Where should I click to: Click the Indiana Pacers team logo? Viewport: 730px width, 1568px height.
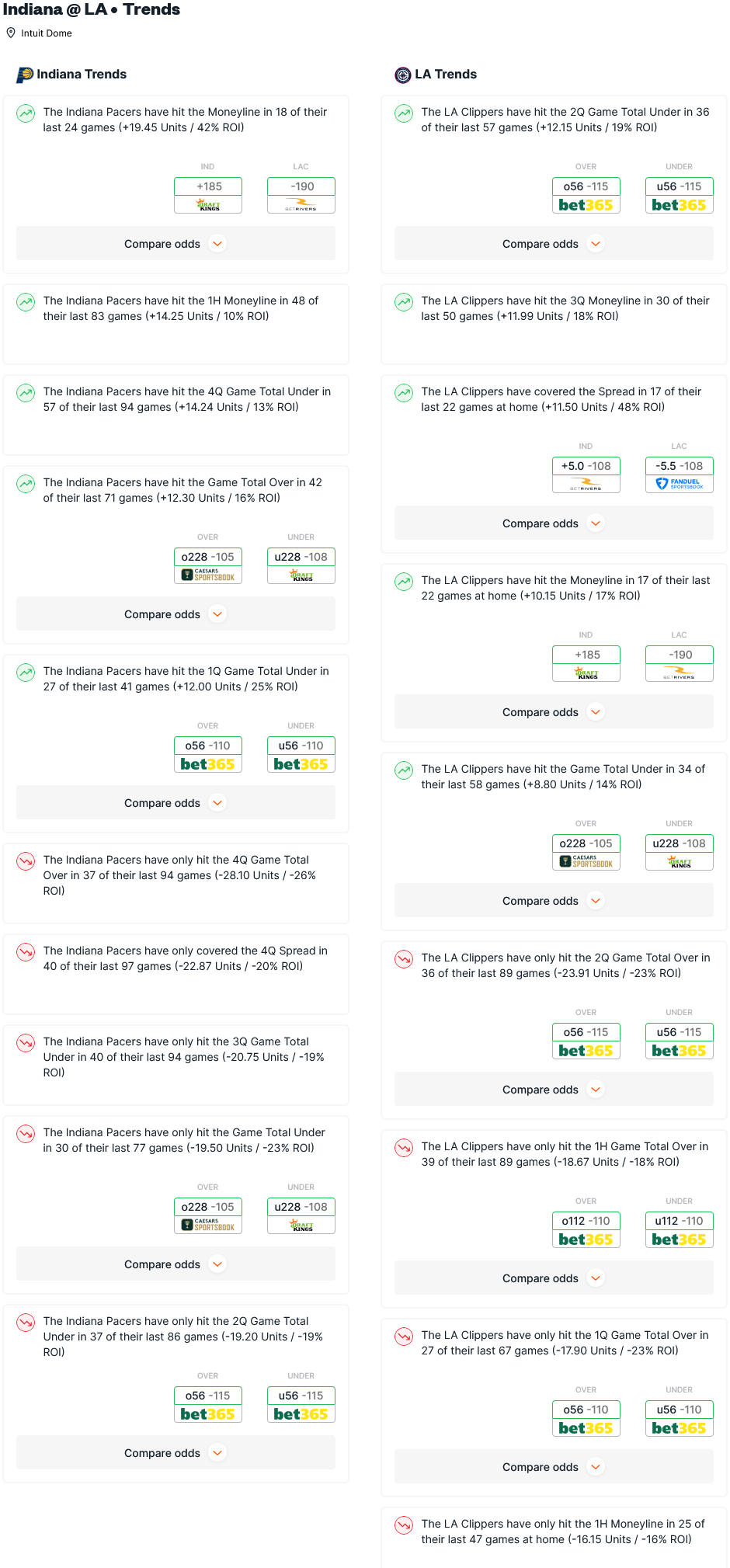[x=25, y=75]
